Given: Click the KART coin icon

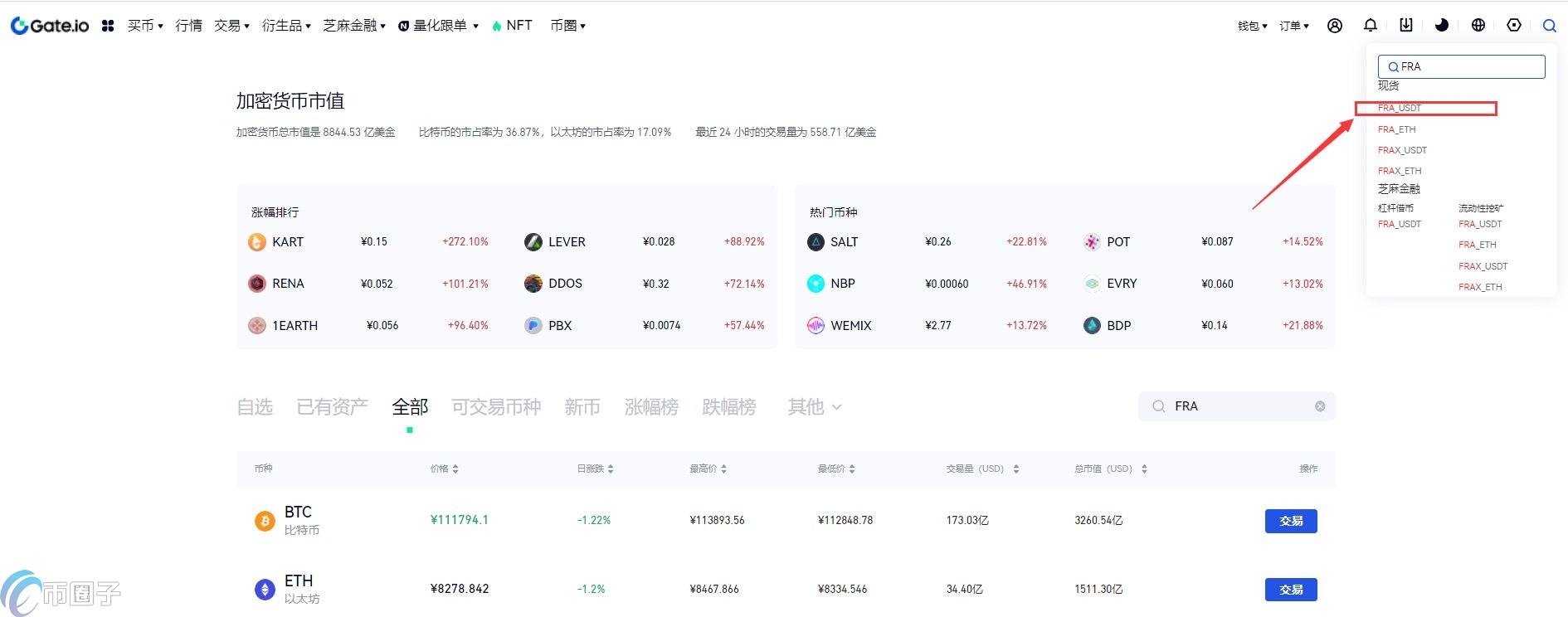Looking at the screenshot, I should (257, 242).
